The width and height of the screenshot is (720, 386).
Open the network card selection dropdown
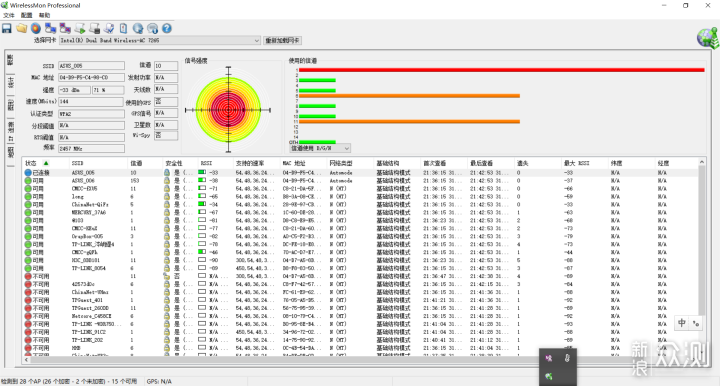click(160, 40)
